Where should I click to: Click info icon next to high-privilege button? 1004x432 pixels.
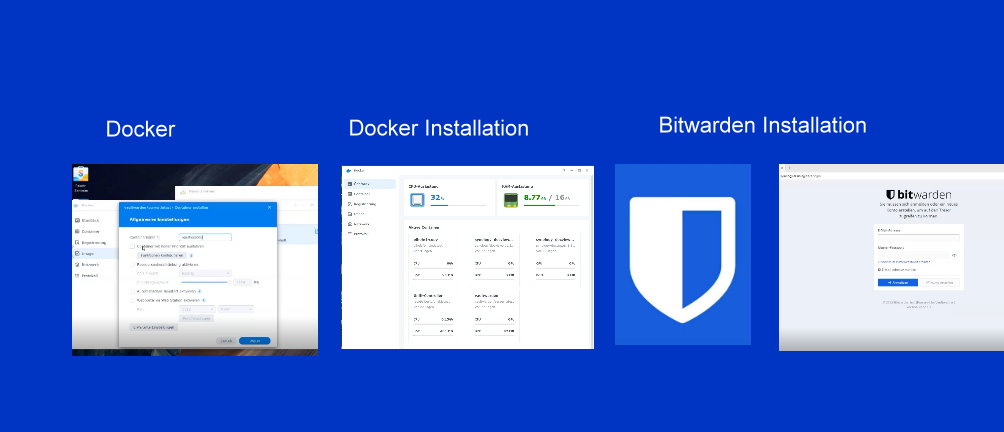191,255
